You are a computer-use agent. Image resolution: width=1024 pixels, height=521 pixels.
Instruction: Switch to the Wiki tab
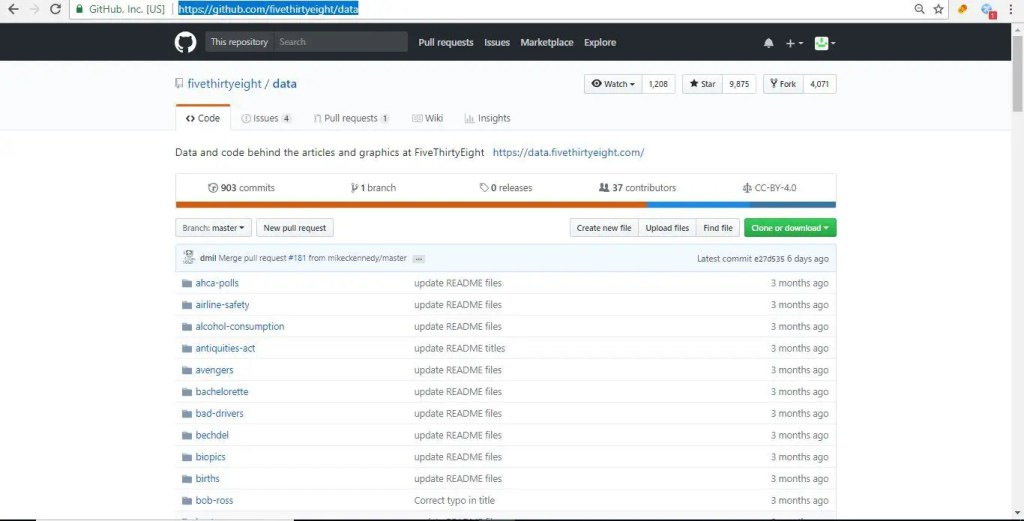tap(427, 118)
